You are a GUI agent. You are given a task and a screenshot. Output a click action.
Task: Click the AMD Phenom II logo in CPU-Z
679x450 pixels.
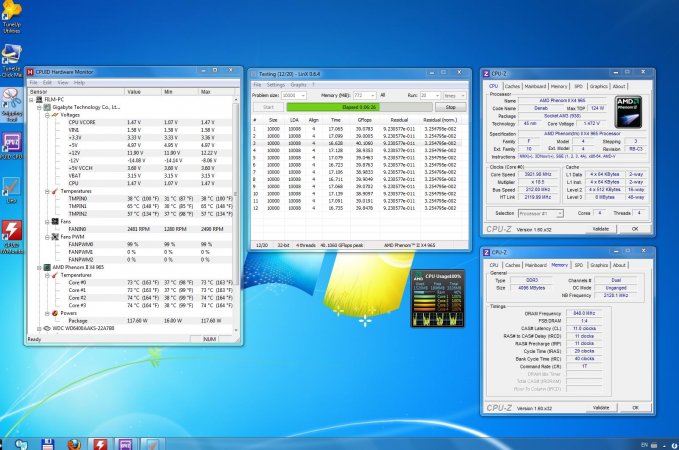pos(628,112)
